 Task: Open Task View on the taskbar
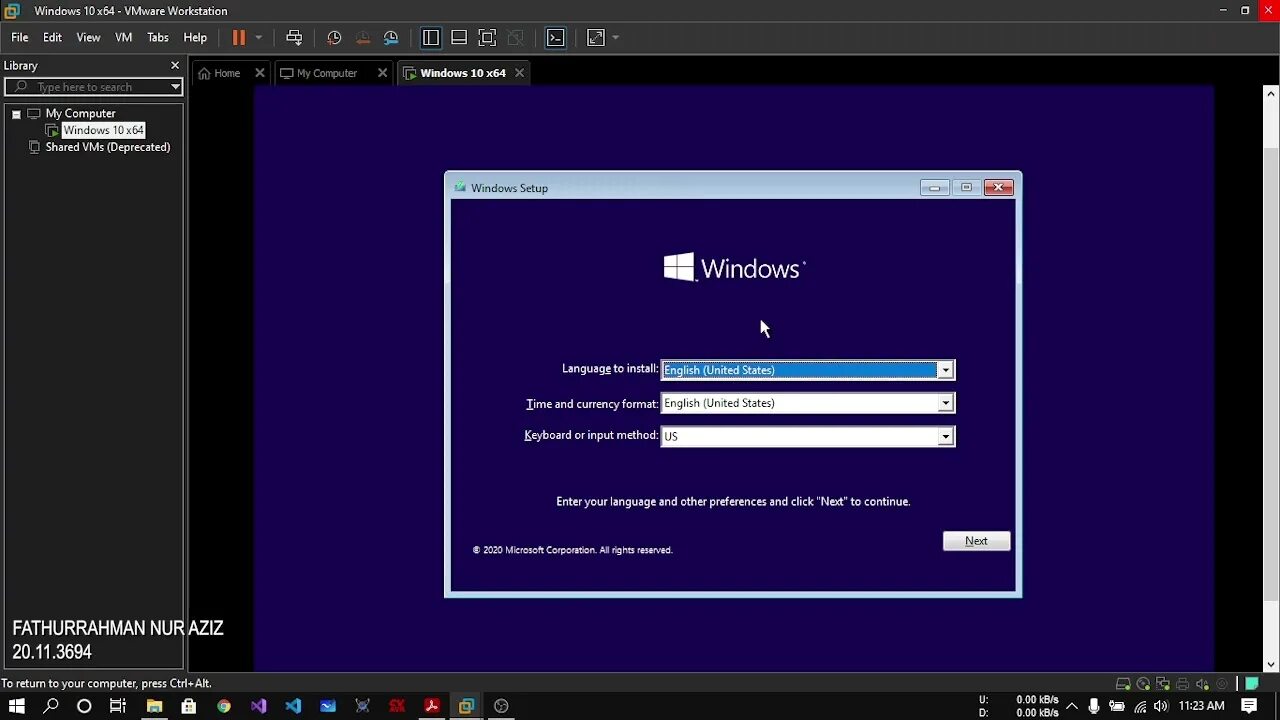click(x=118, y=706)
